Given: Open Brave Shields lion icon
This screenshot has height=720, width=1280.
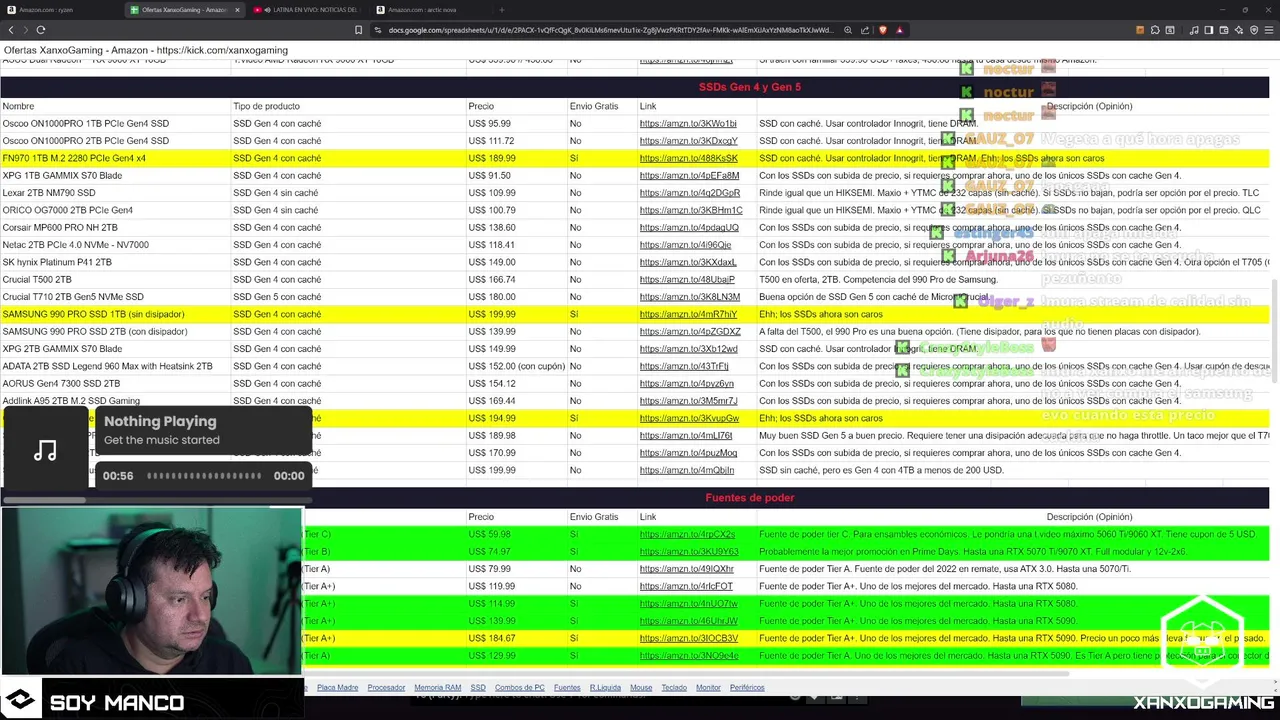Looking at the screenshot, I should [883, 30].
